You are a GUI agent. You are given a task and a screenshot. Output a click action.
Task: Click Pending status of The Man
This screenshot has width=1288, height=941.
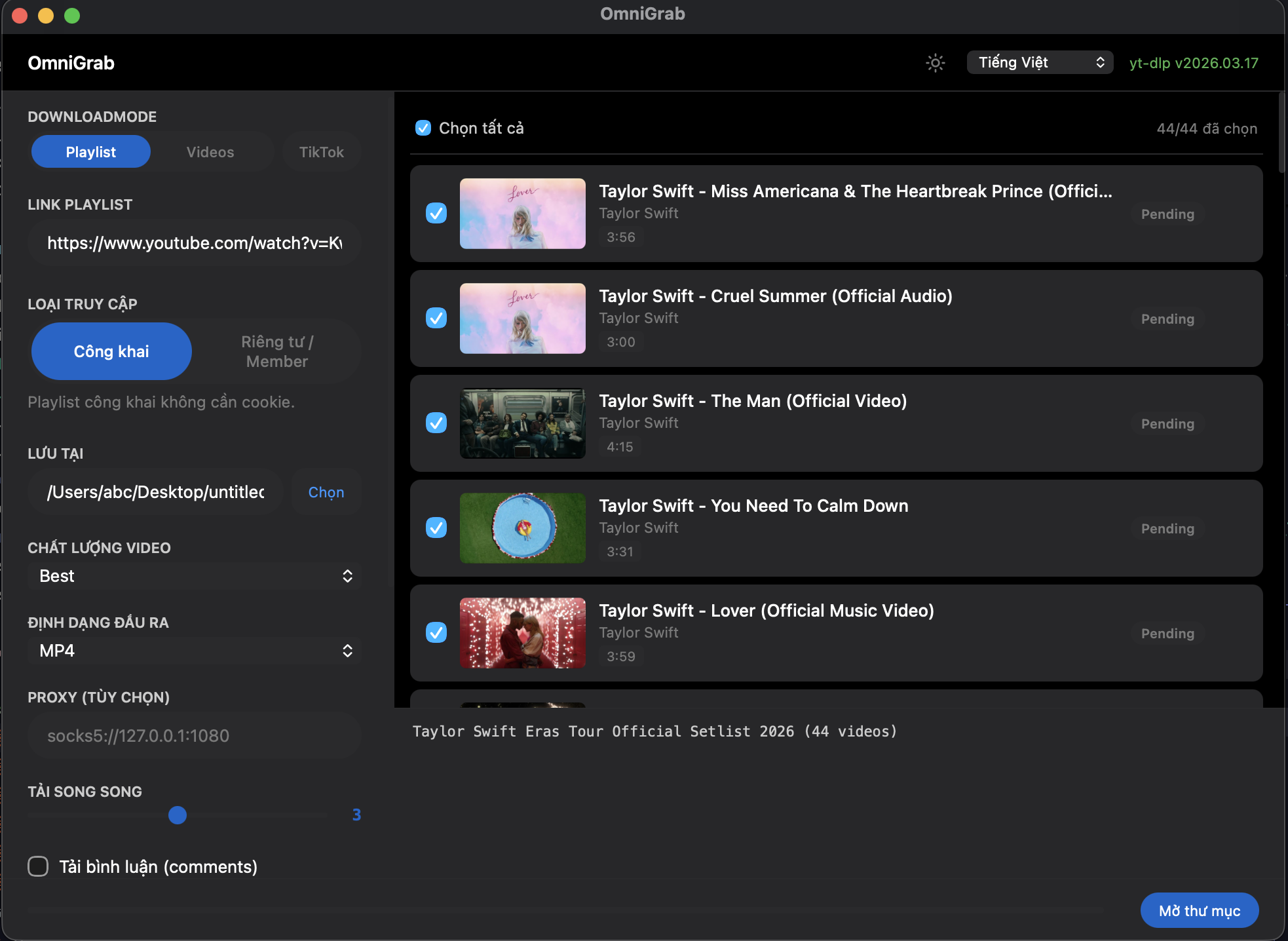coord(1167,424)
